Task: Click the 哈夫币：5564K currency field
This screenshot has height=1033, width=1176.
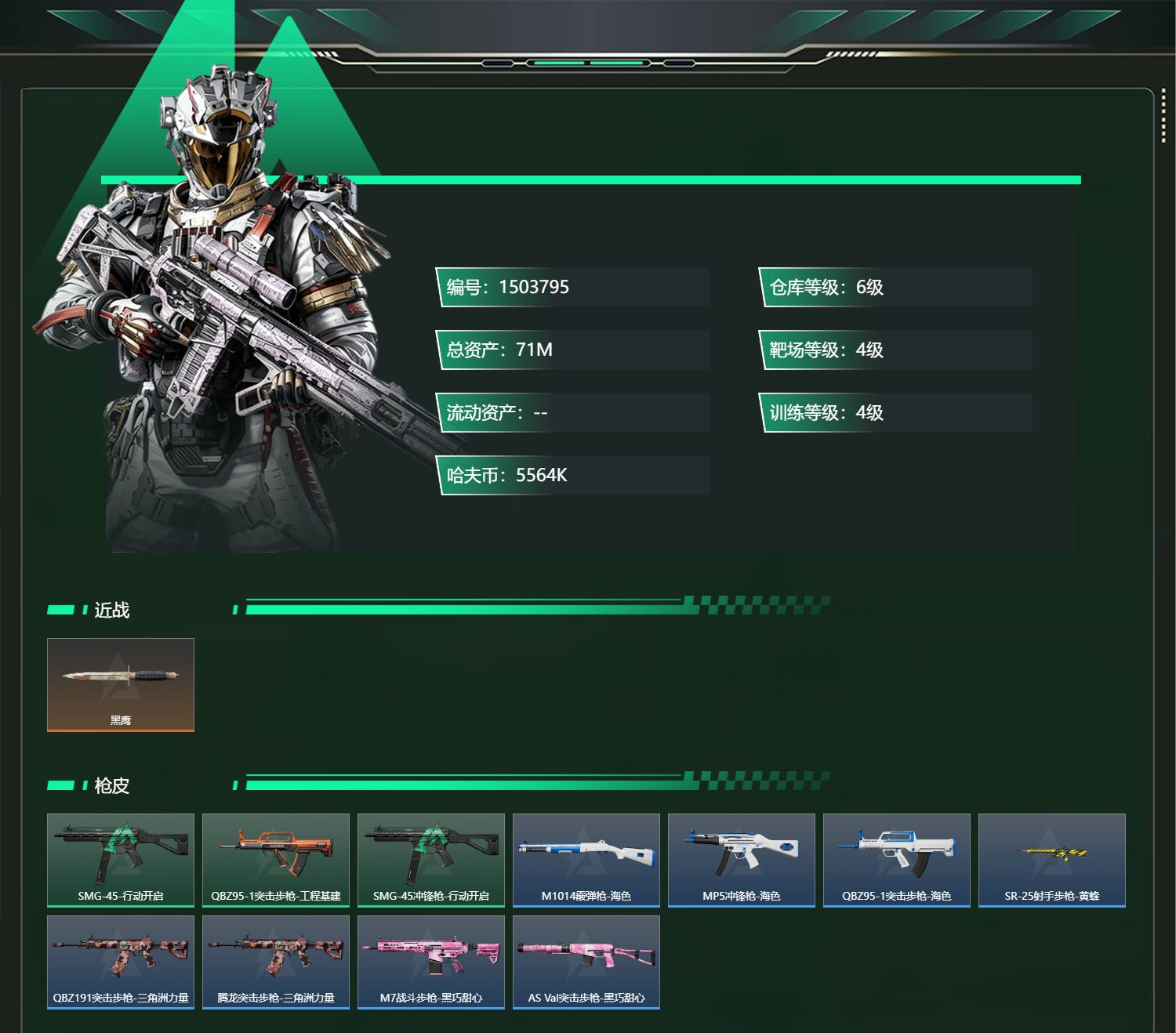Action: [572, 475]
